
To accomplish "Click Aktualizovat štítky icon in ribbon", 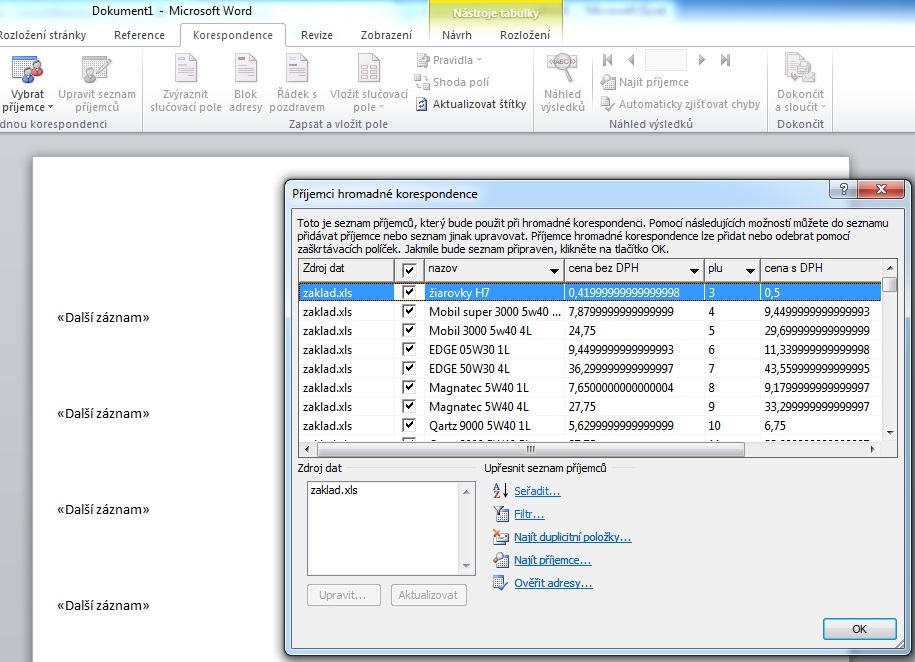I will point(424,104).
